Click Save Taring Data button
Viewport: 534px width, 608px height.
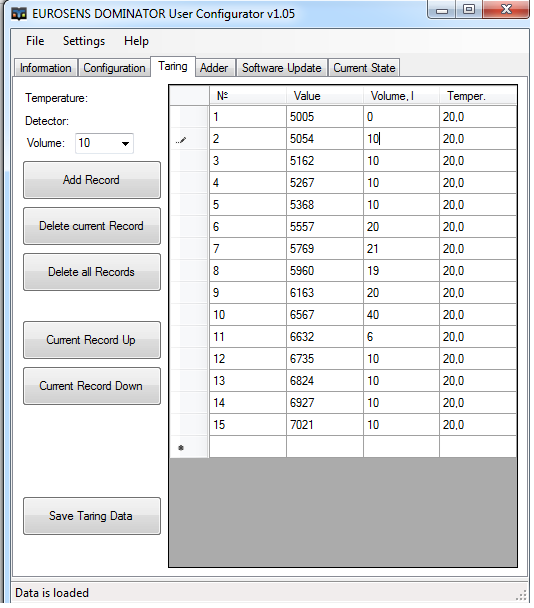[92, 516]
